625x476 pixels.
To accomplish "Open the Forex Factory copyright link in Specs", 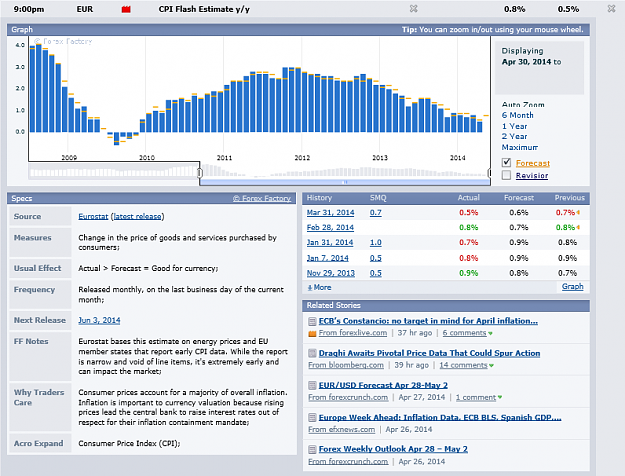I will point(262,198).
